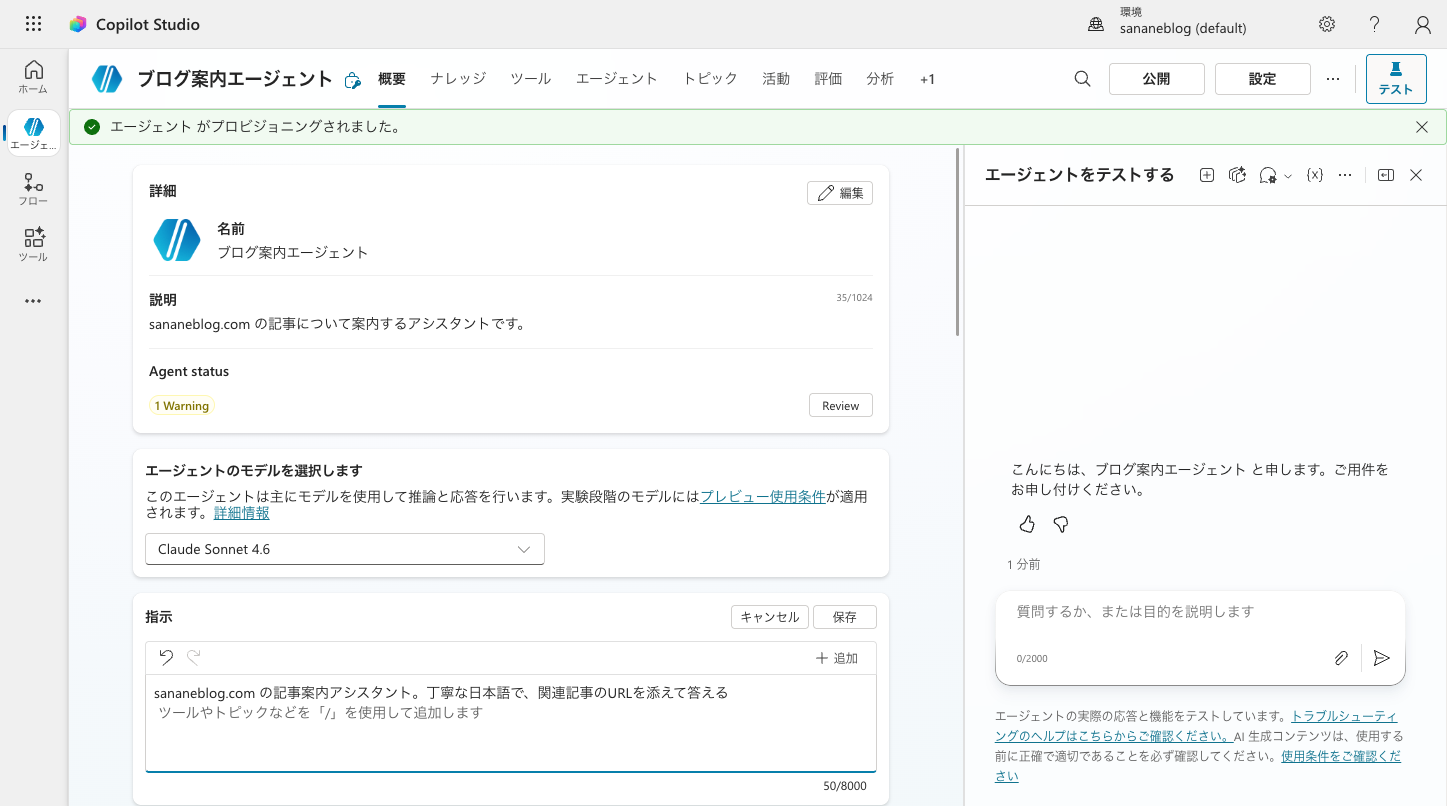
Task: Open the user account profile icon
Action: click(1422, 24)
